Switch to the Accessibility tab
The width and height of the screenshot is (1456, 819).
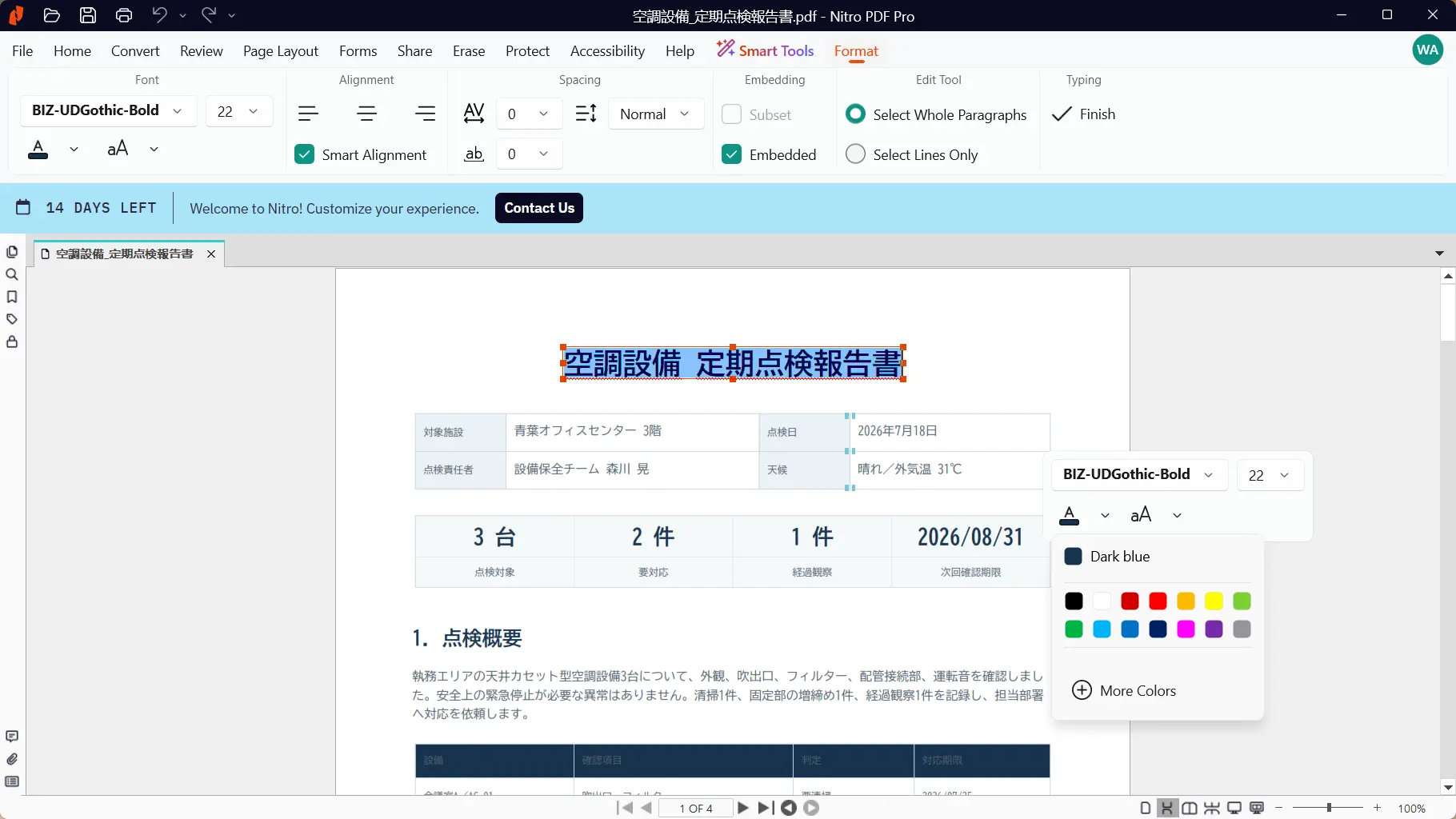pos(607,50)
